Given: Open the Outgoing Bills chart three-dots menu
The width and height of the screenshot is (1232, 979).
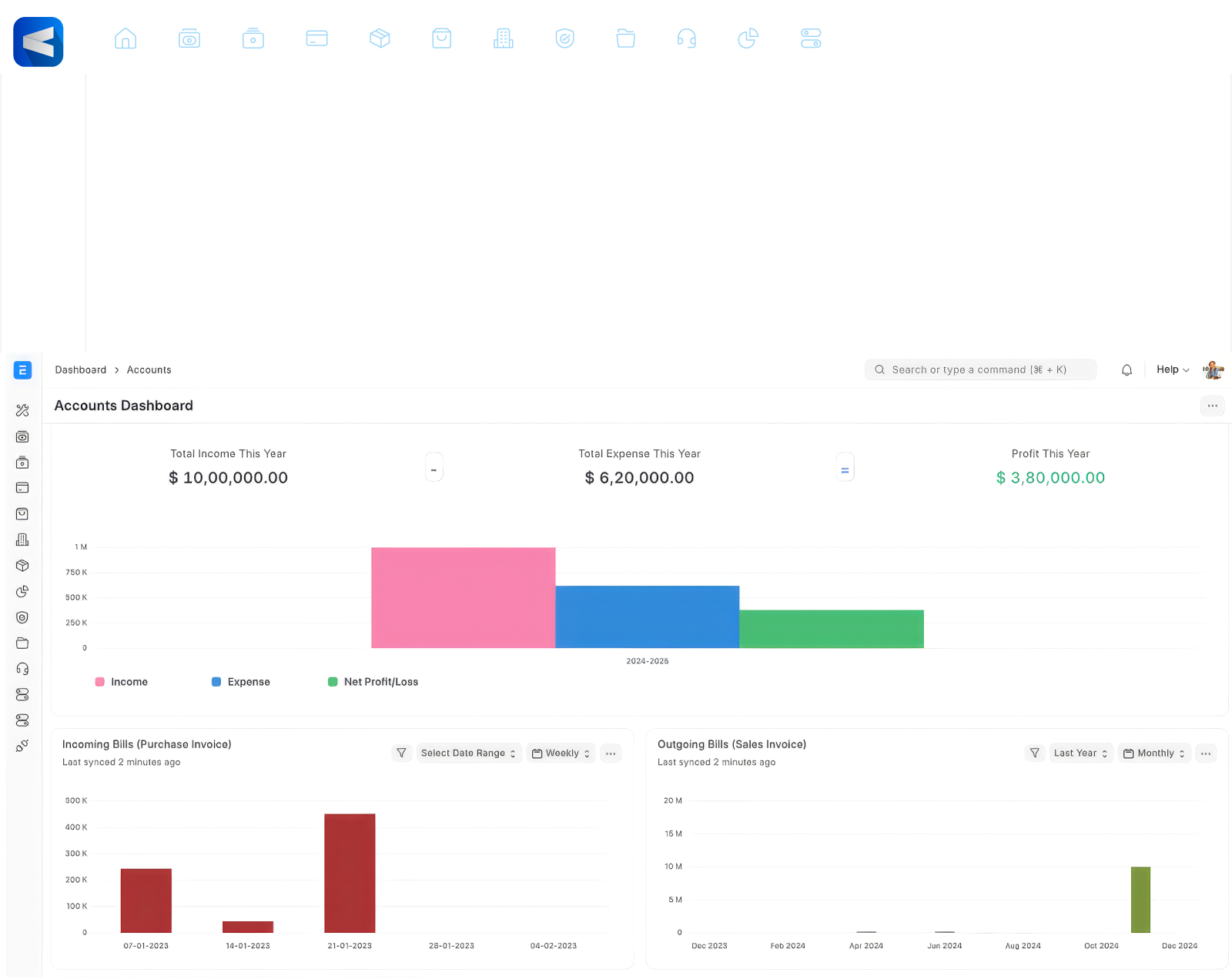Looking at the screenshot, I should (x=1206, y=753).
